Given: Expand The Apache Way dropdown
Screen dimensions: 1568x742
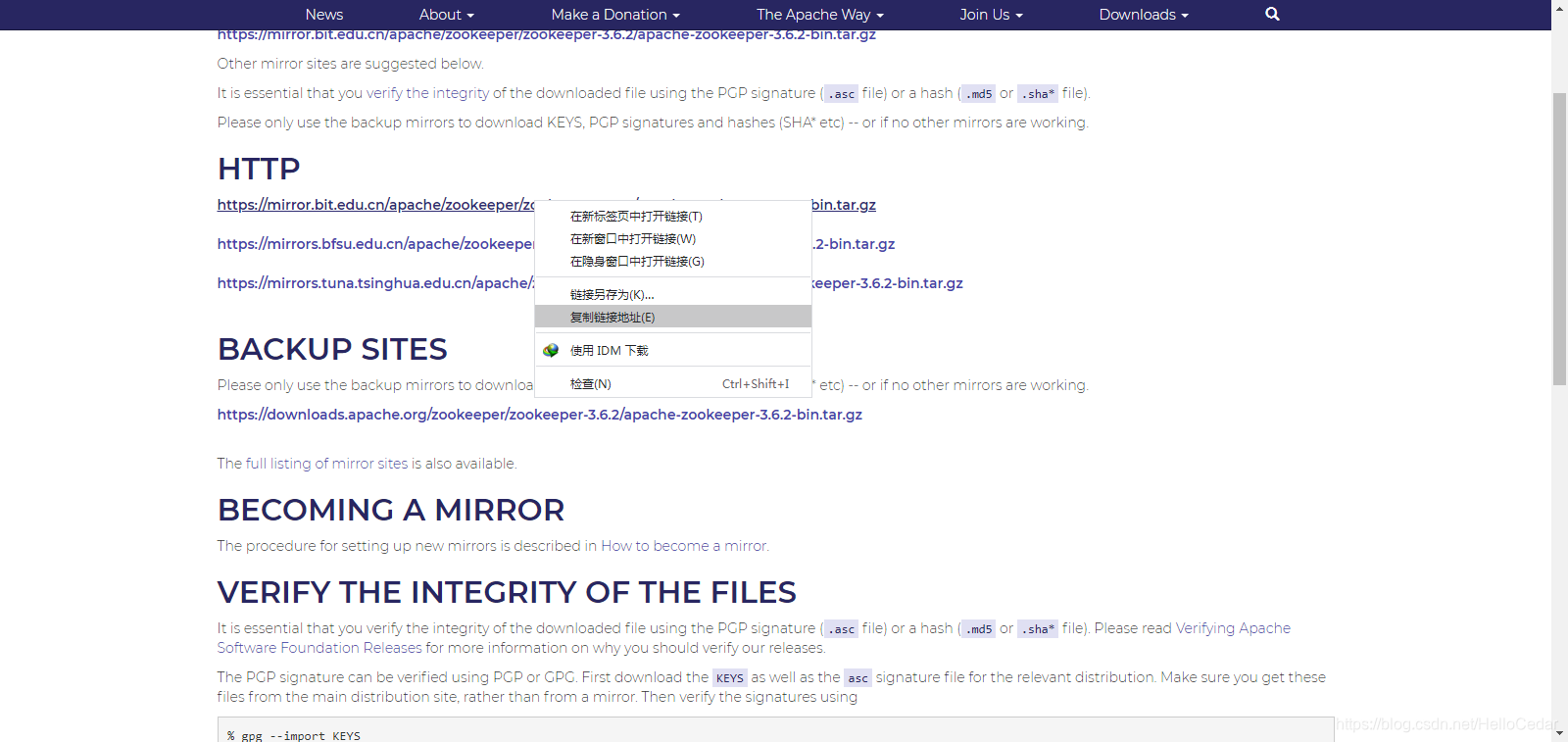Looking at the screenshot, I should (x=820, y=15).
